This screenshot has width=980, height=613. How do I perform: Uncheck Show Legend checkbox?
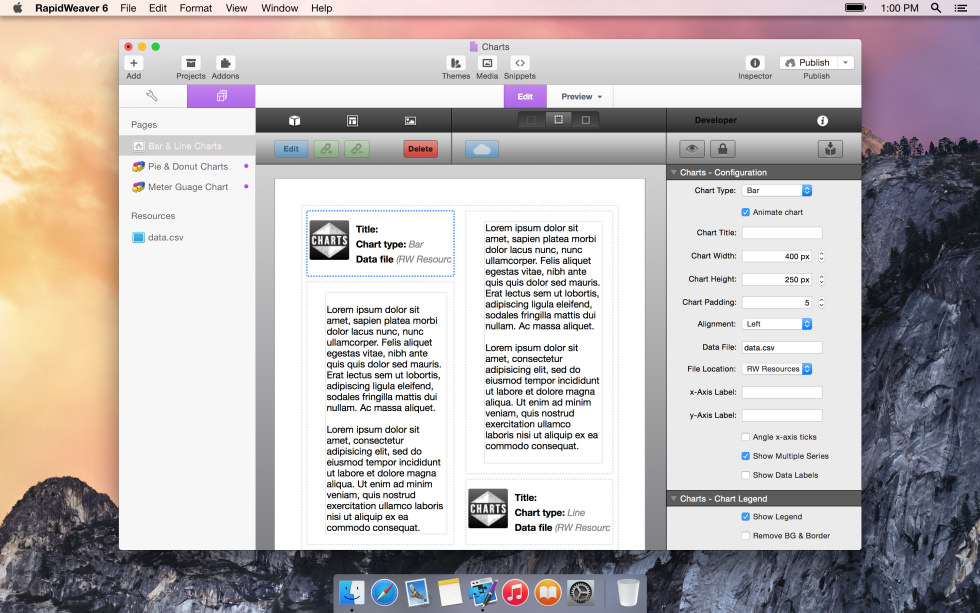tap(746, 517)
